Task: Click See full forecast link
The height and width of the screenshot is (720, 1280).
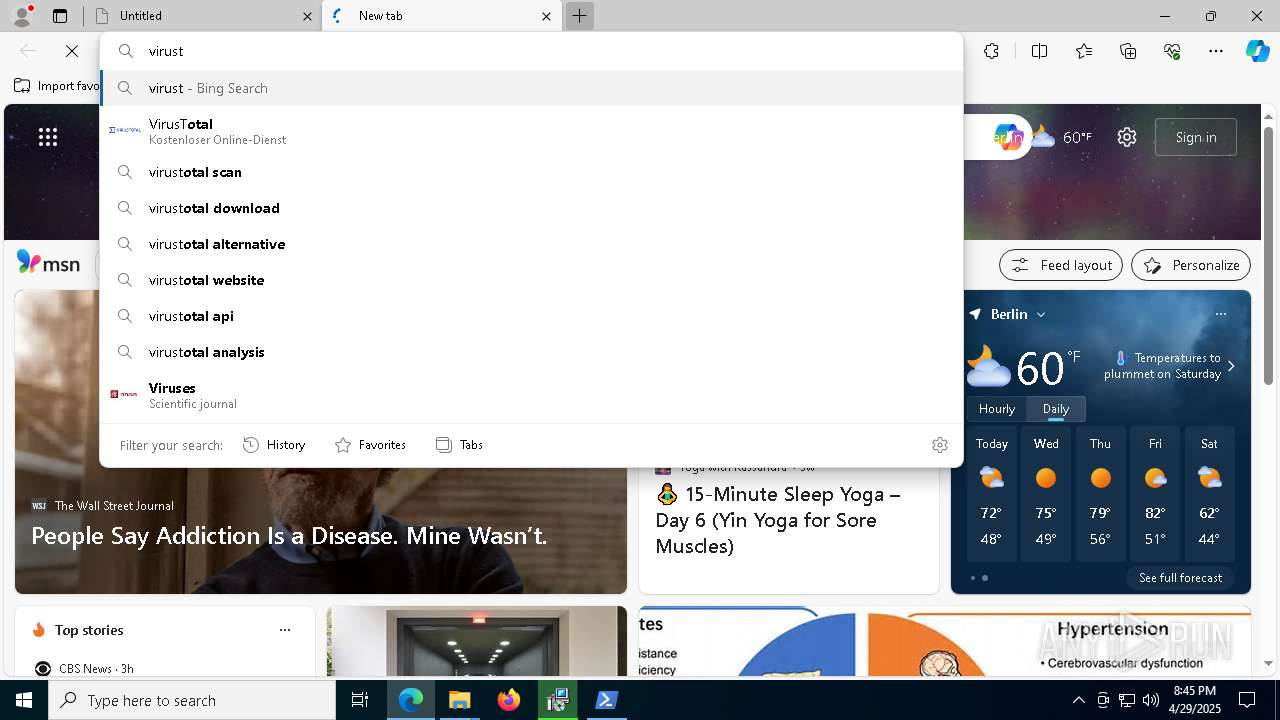Action: tap(1180, 578)
